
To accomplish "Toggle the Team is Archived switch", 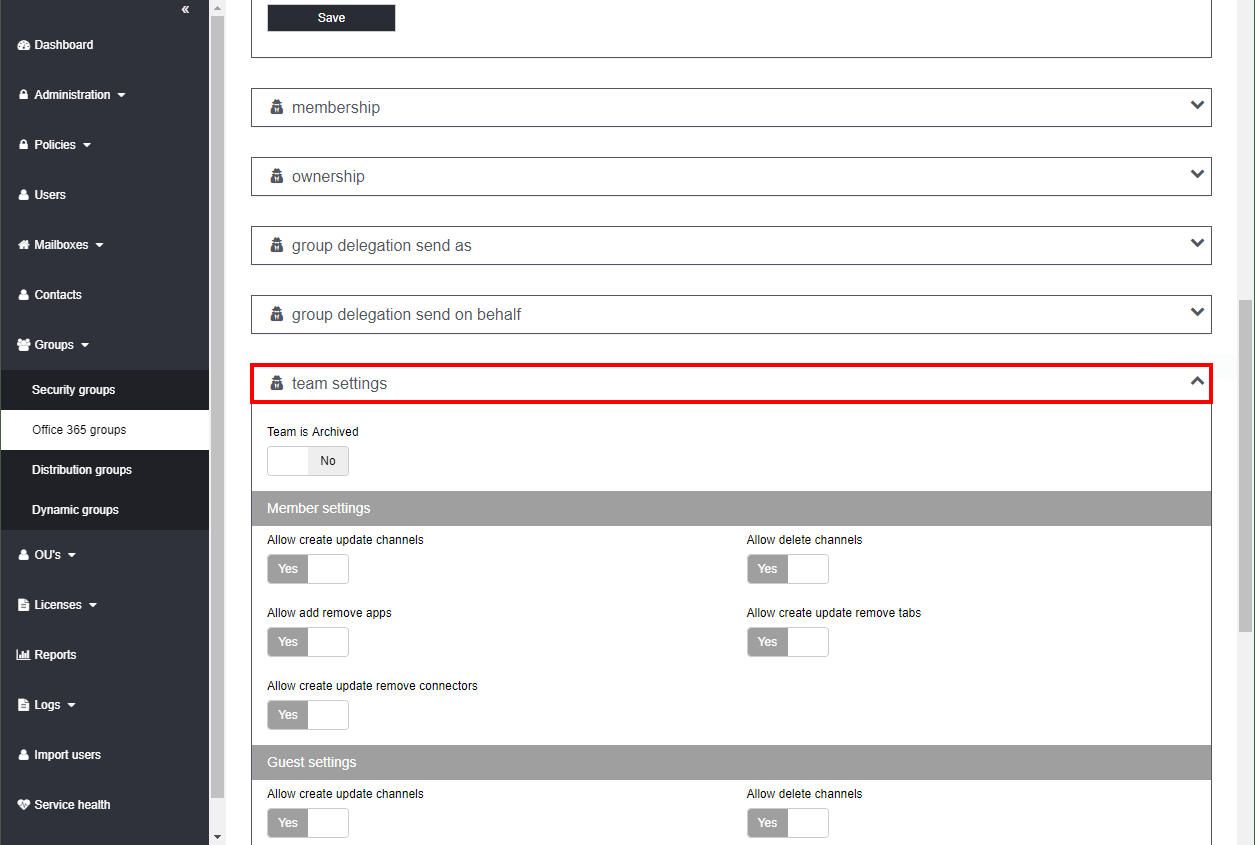I will point(308,461).
